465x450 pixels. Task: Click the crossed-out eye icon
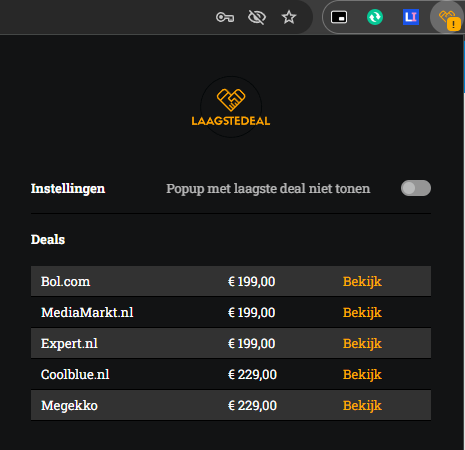257,17
